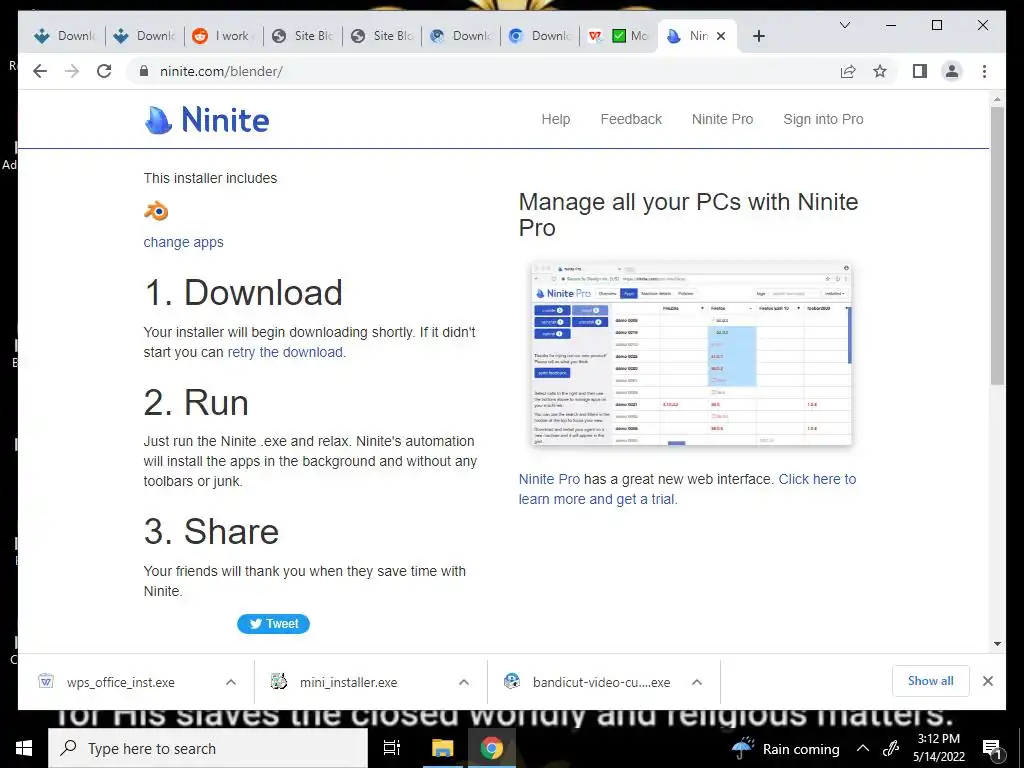Click Sign into Pro
The width and height of the screenshot is (1024, 768).
(x=823, y=119)
